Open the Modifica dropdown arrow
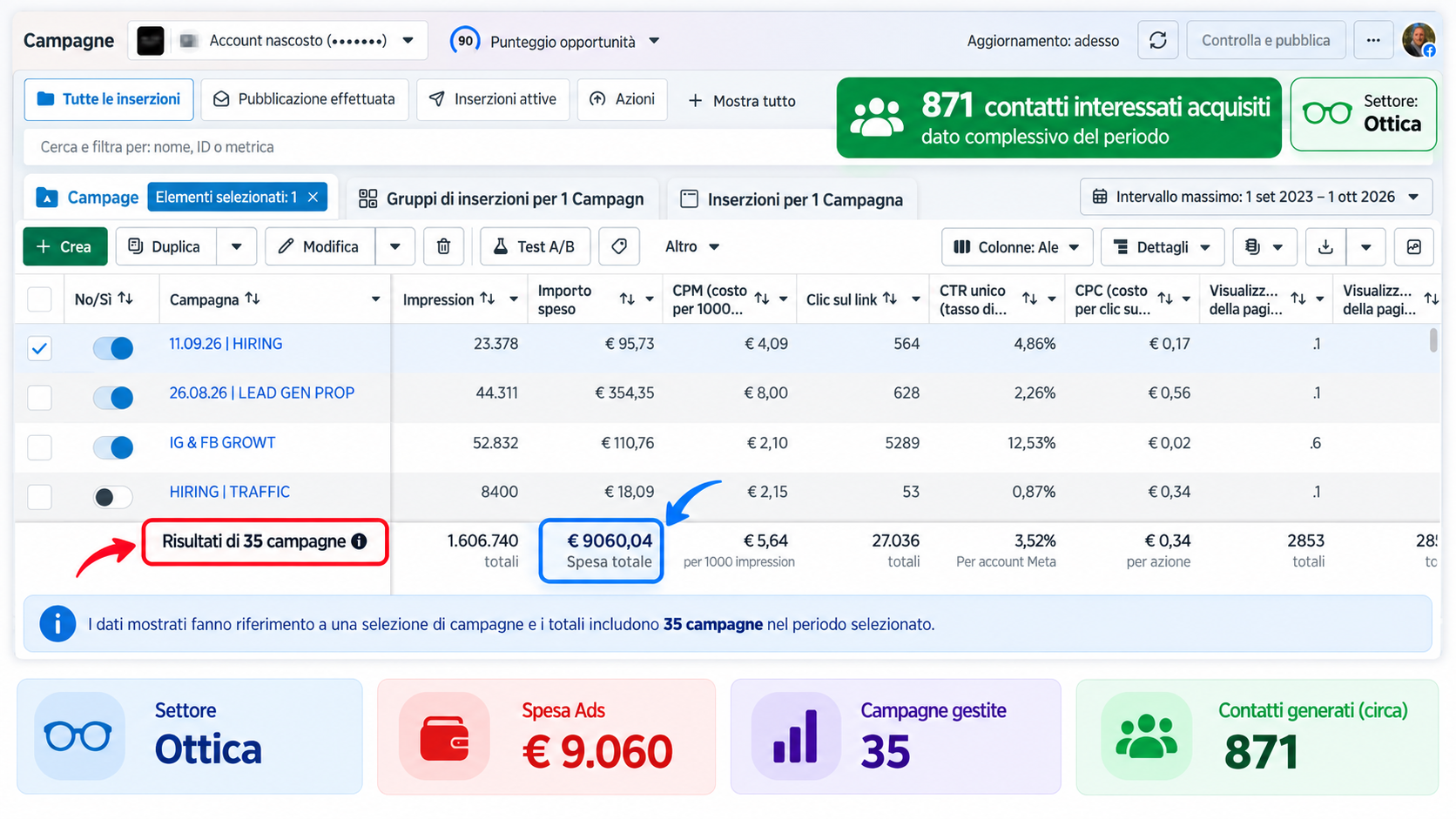 [395, 247]
